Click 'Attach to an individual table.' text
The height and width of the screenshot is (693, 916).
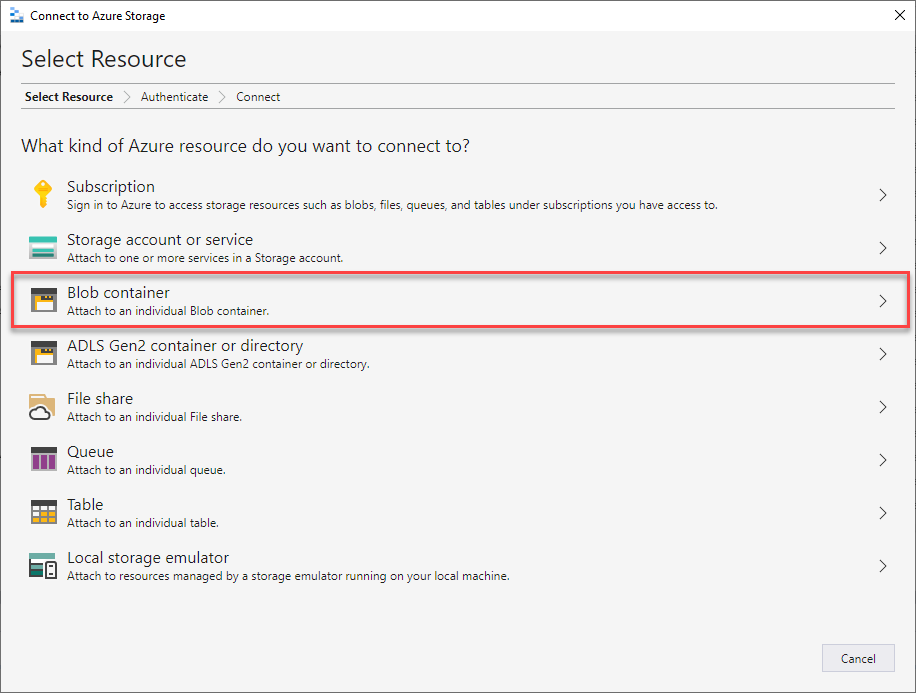[143, 523]
